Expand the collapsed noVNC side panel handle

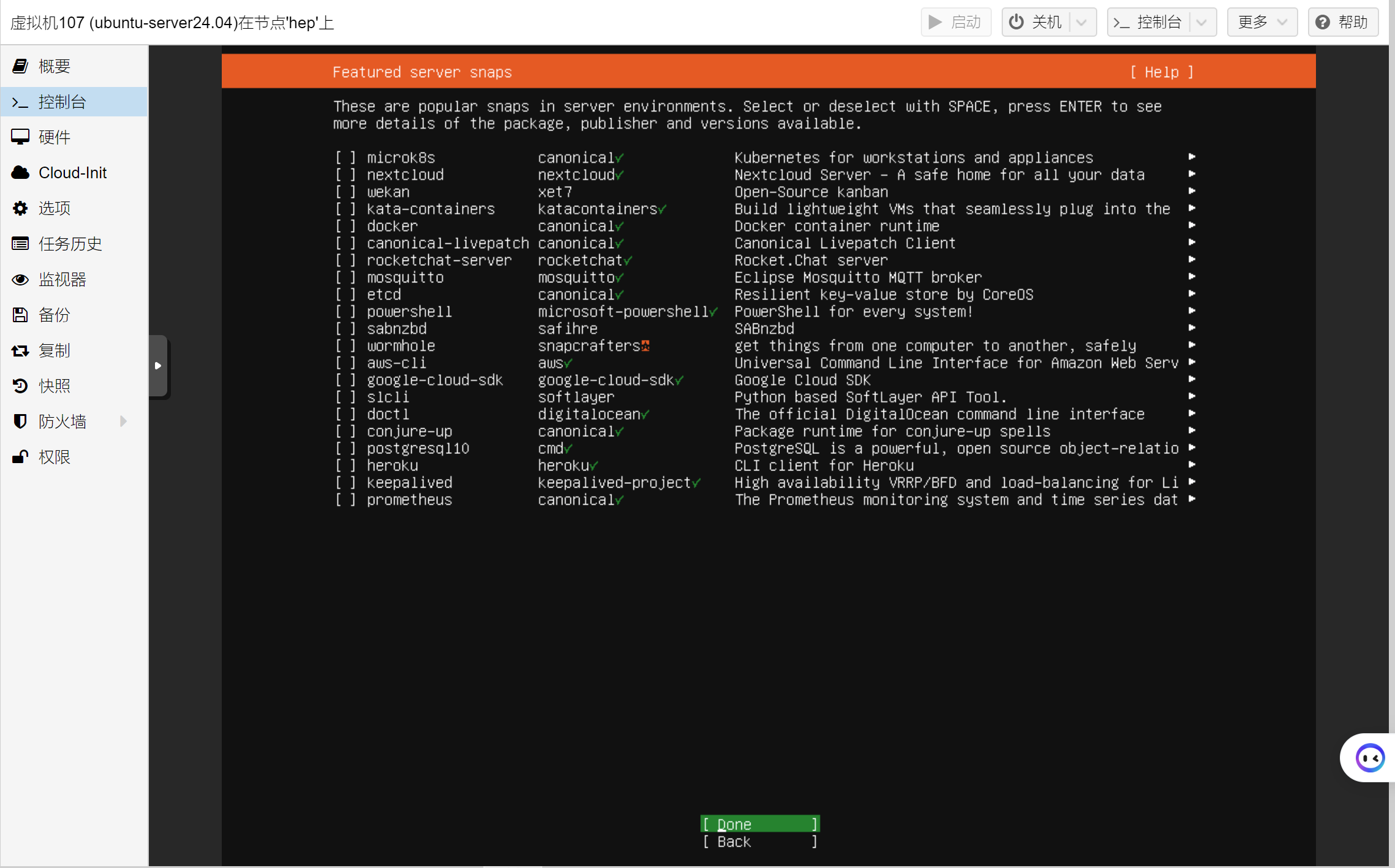(x=158, y=366)
